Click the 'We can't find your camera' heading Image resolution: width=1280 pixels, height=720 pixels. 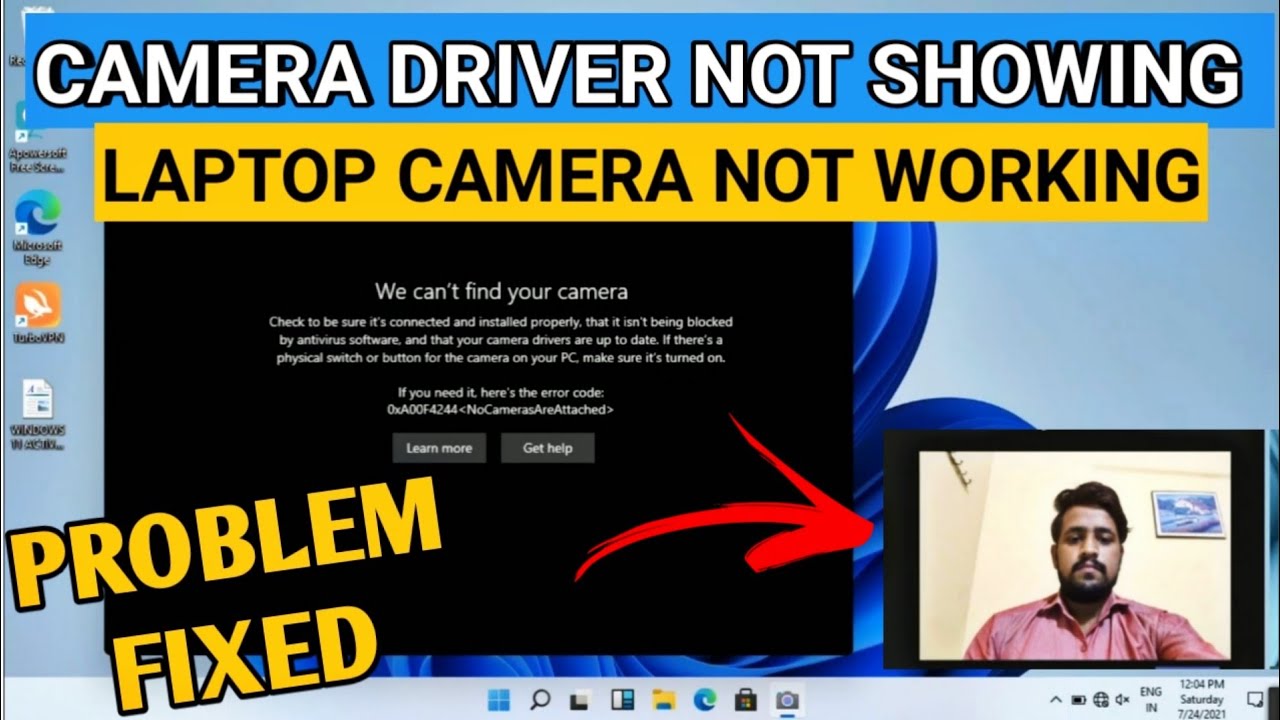pyautogui.click(x=501, y=292)
